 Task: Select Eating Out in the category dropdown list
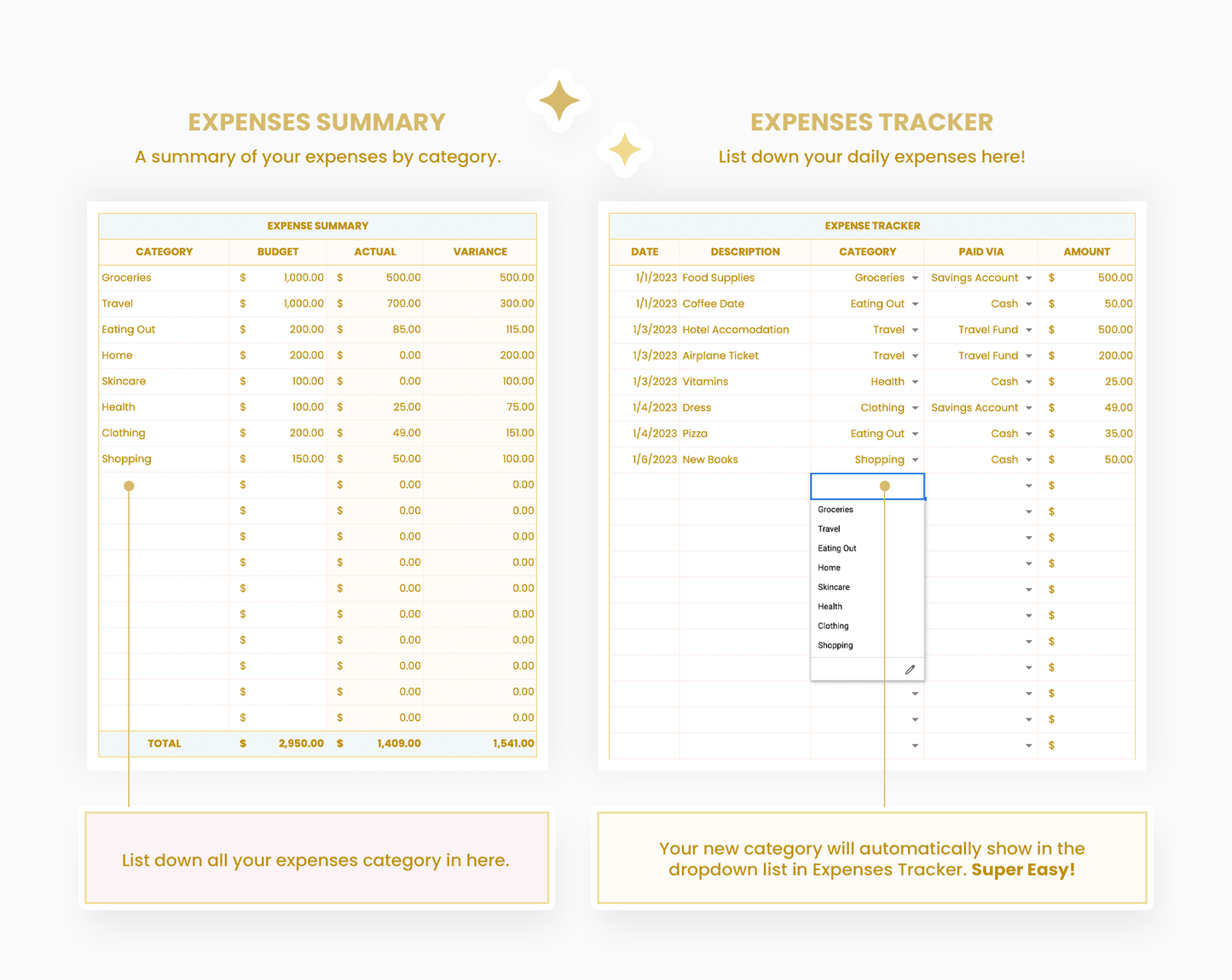point(837,549)
